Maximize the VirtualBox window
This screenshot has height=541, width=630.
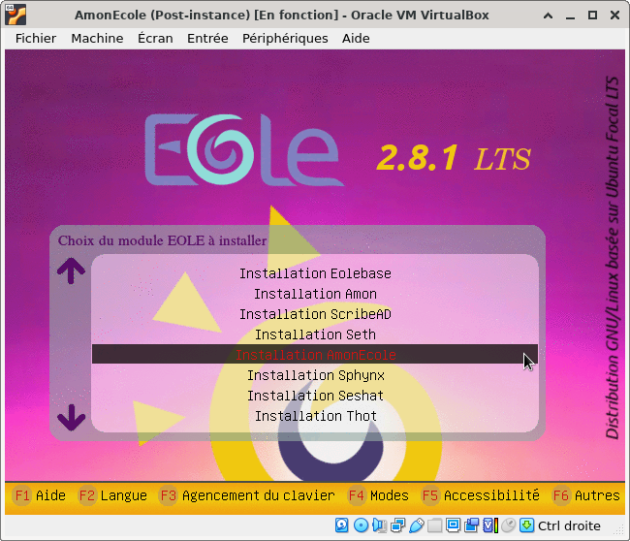coord(592,15)
